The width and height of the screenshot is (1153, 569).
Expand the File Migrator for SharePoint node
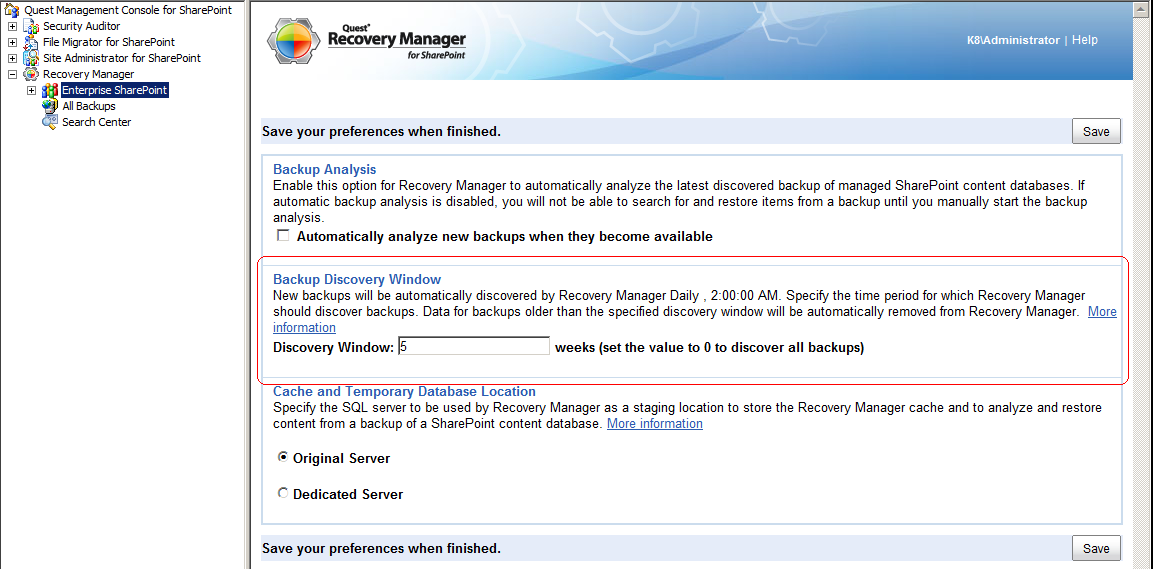click(x=13, y=42)
